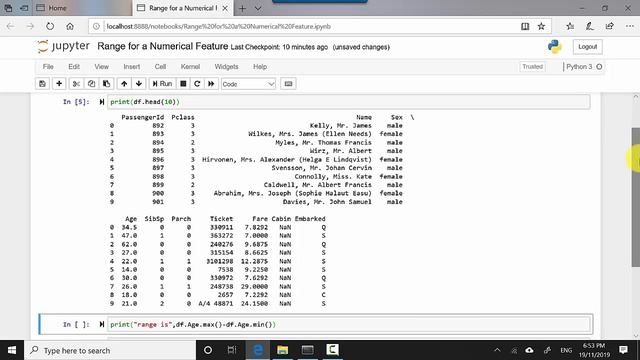This screenshot has height=360, width=640.
Task: Cut selected cells with the scissors icon
Action: [76, 84]
